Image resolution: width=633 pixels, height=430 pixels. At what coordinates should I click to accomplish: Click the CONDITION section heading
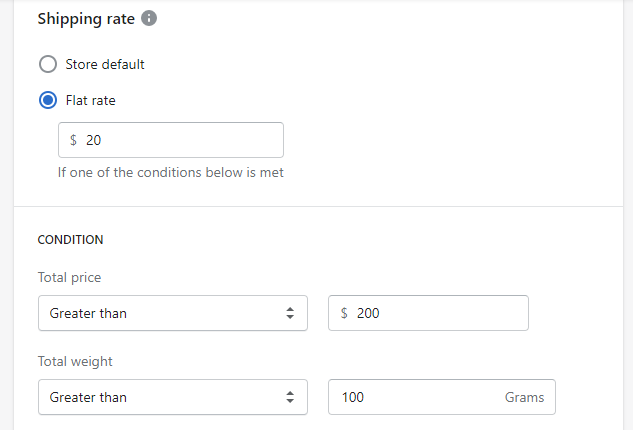click(70, 240)
